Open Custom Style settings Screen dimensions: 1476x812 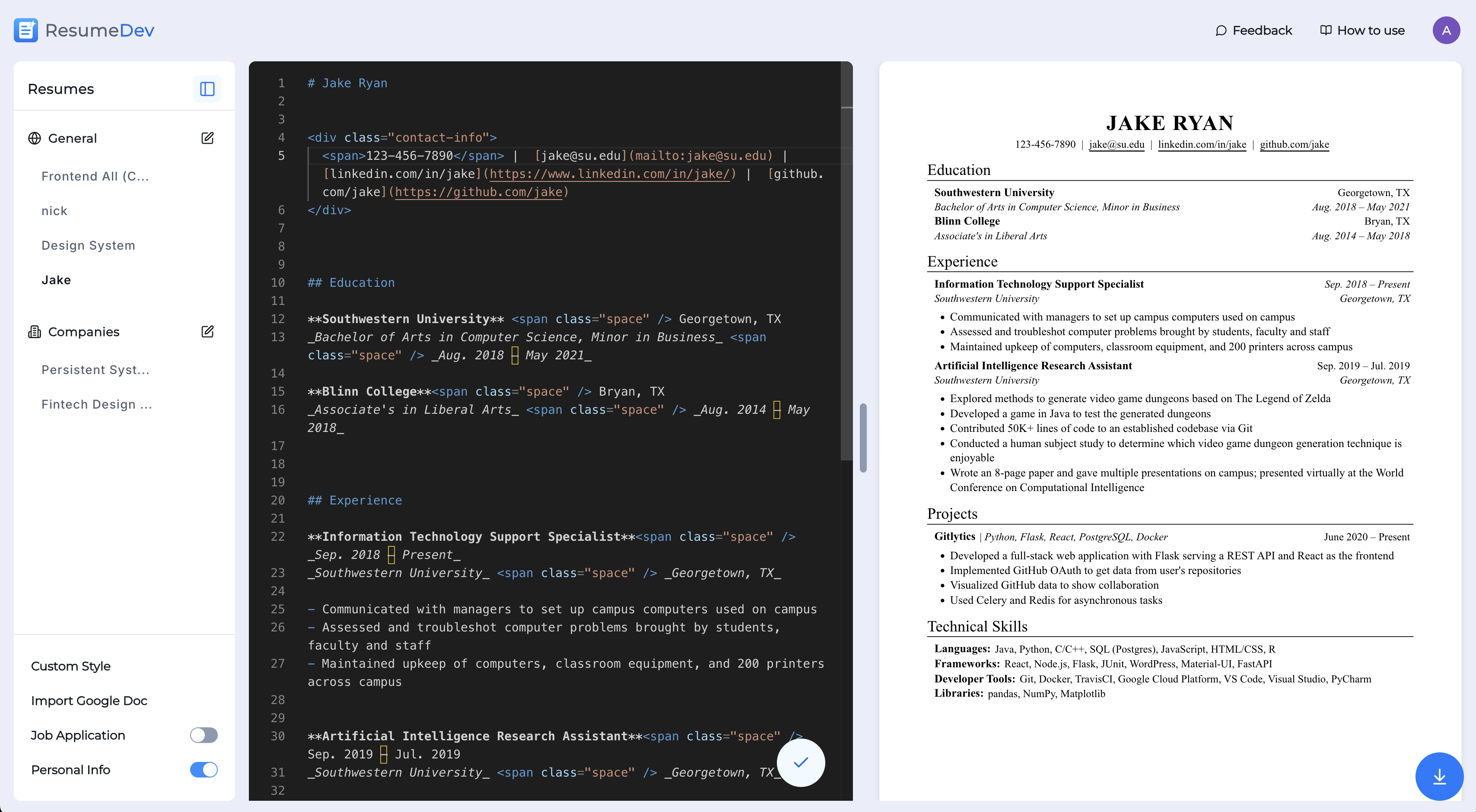point(70,666)
